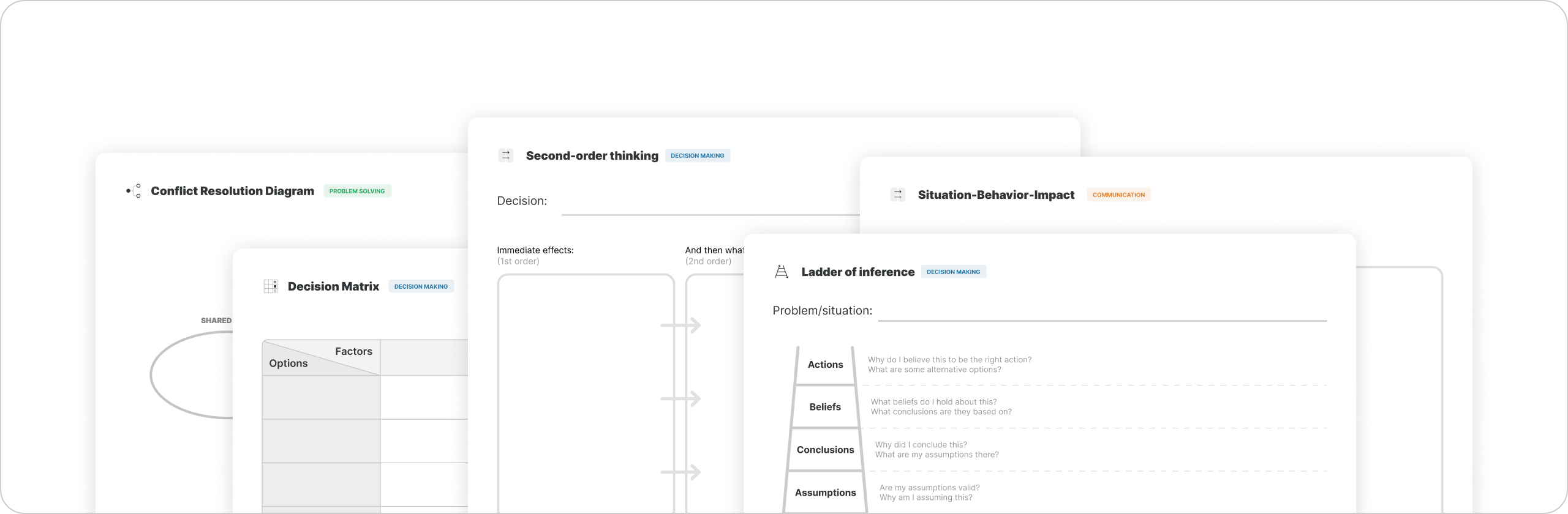Click the Ladder of inference ladder icon

tap(782, 272)
